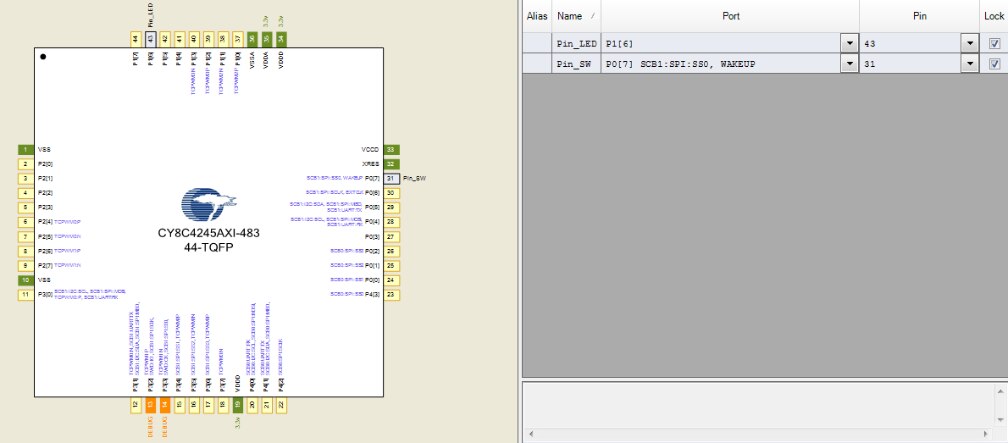Screen dimensions: 1008x443
Task: Select pin 23 for P4[3]
Action: tap(392, 294)
